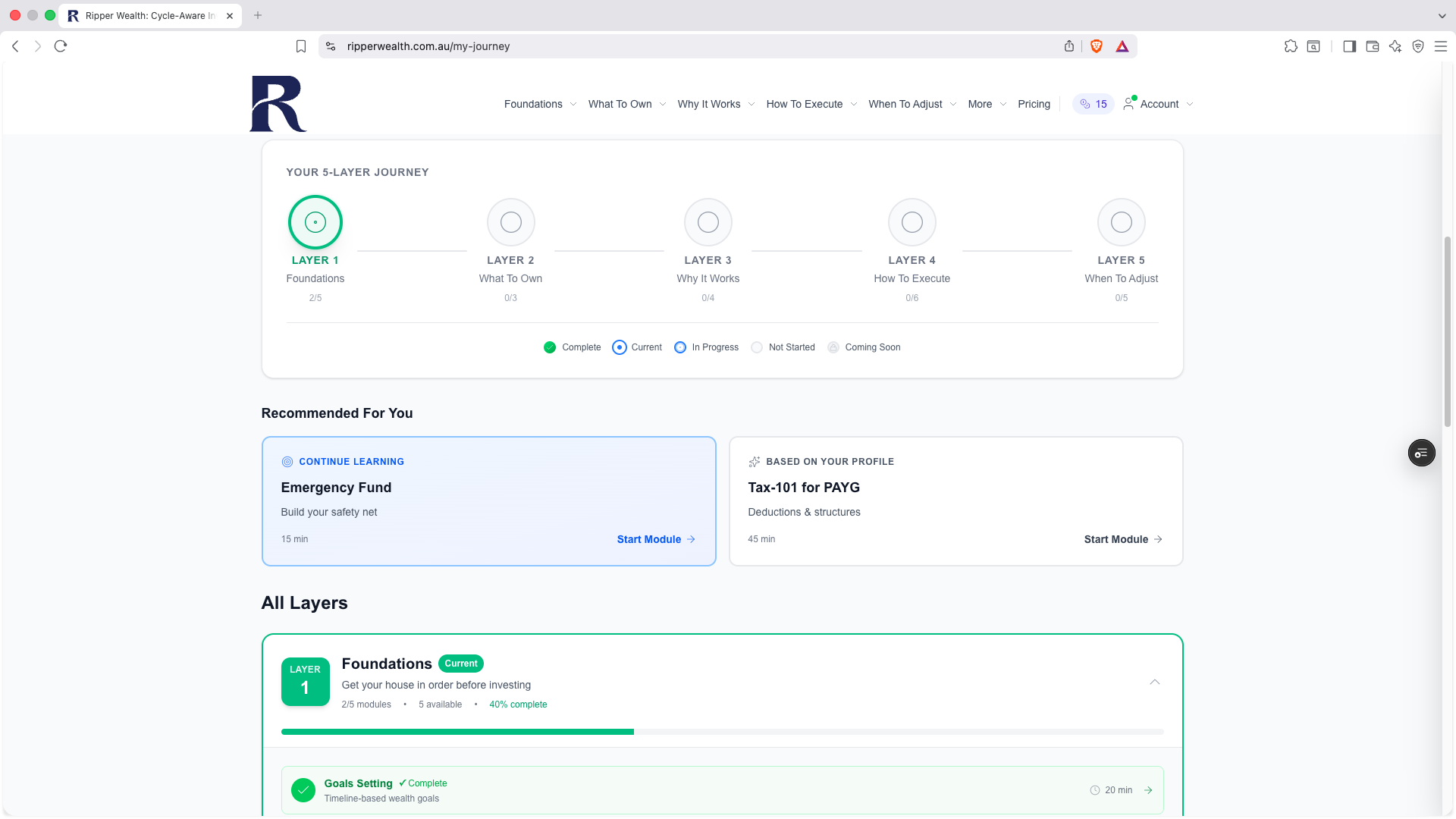The width and height of the screenshot is (1456, 819).
Task: Click the 20 min duration on Goals Setting
Action: click(1111, 790)
